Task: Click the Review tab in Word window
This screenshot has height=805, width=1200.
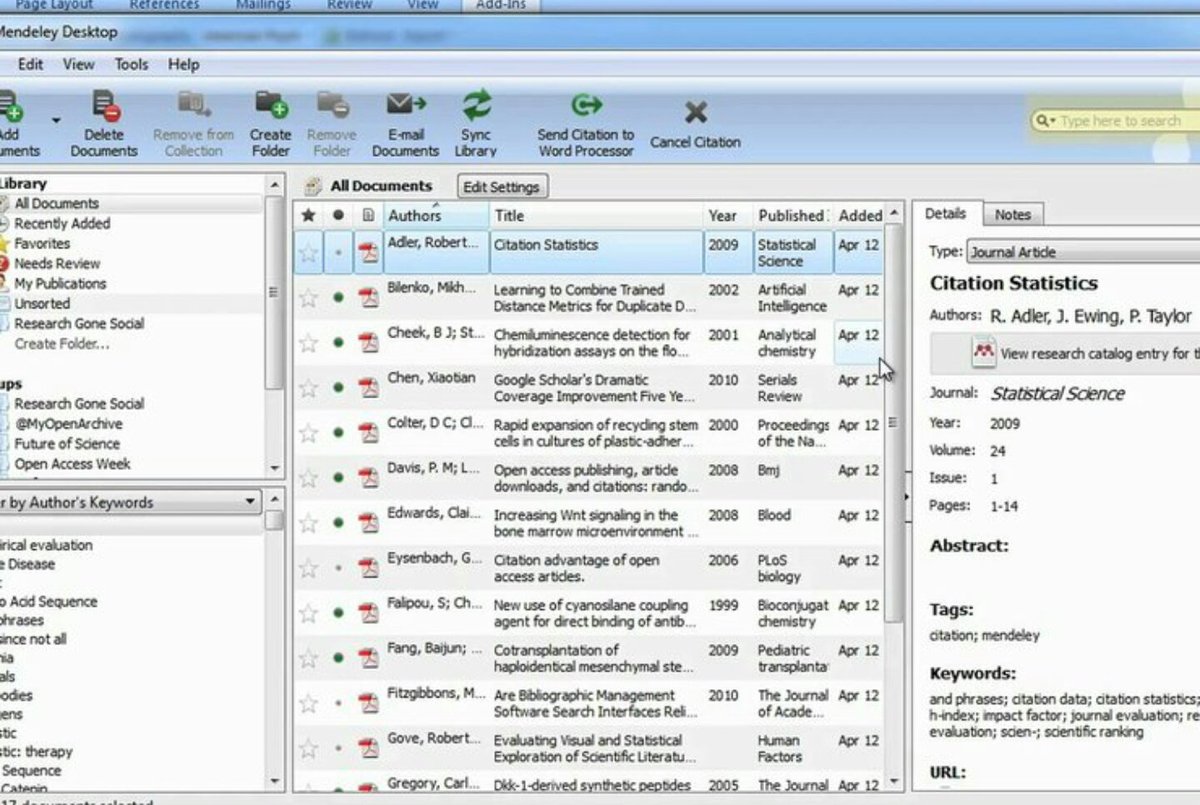Action: tap(350, 5)
